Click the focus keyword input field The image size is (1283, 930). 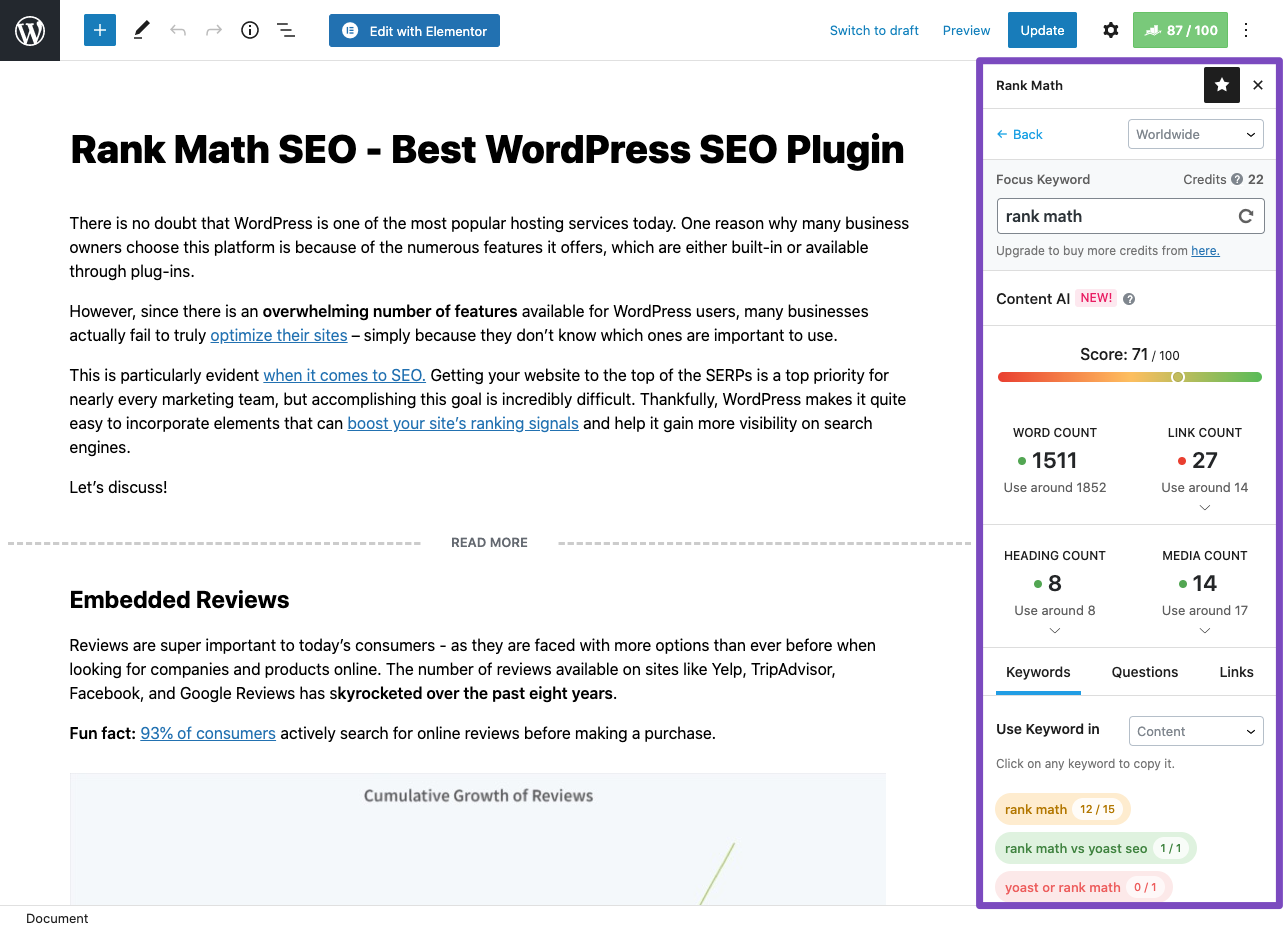(1131, 216)
